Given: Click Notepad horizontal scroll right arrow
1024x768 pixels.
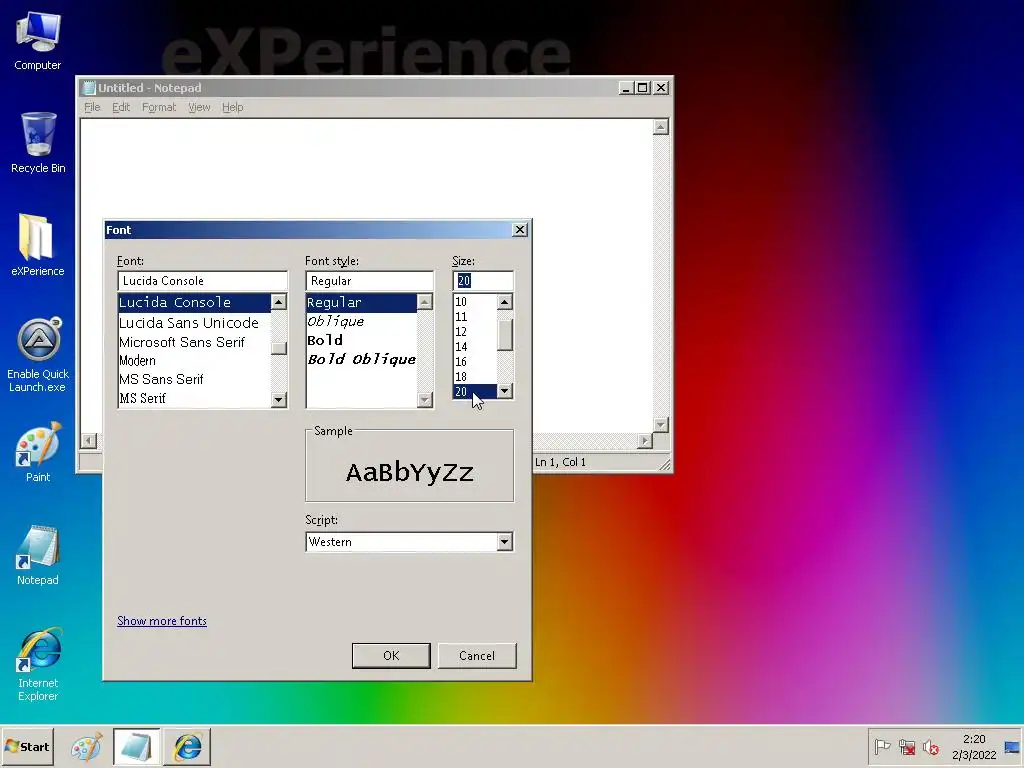Looking at the screenshot, I should click(x=645, y=441).
